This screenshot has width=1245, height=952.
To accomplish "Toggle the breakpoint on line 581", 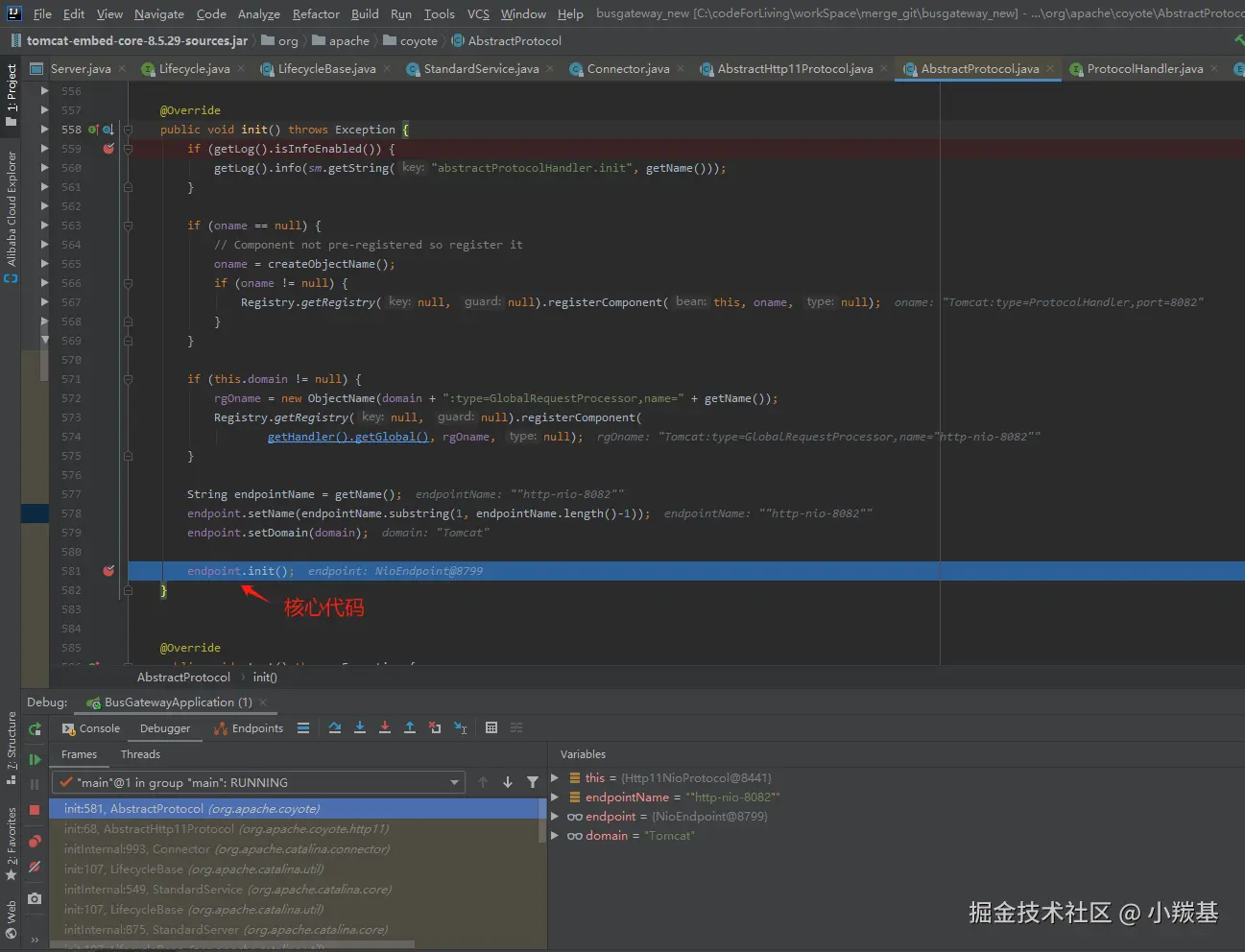I will tap(108, 571).
